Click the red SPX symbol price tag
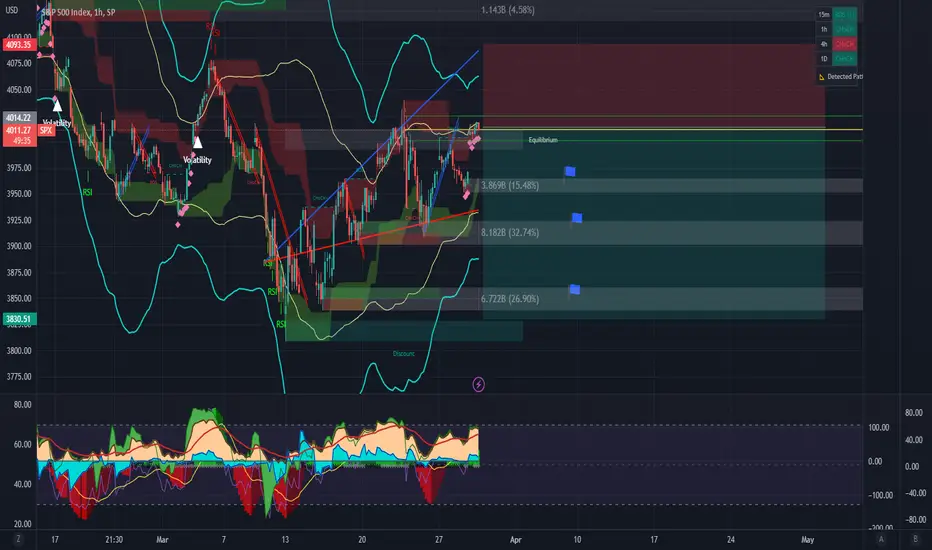The height and width of the screenshot is (550, 932). pyautogui.click(x=46, y=130)
